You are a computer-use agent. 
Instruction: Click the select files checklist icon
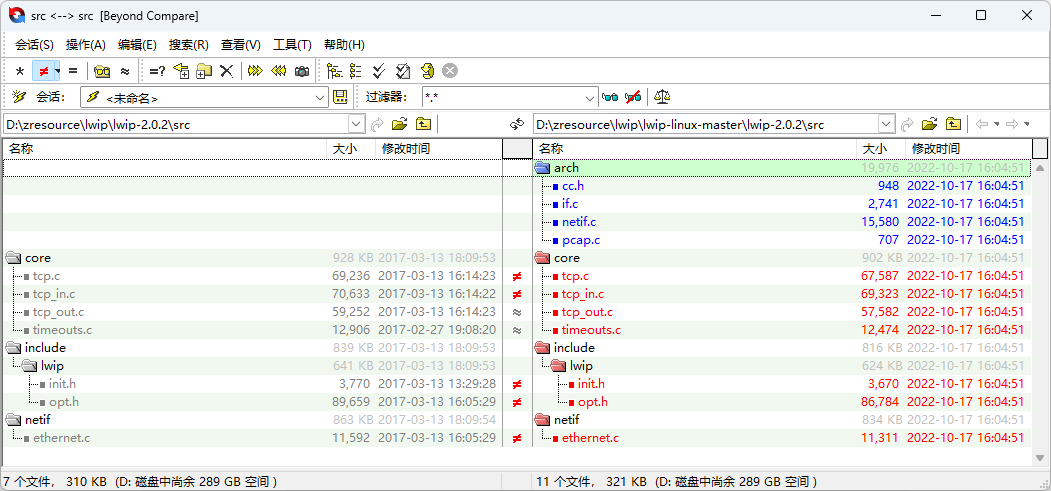[403, 71]
